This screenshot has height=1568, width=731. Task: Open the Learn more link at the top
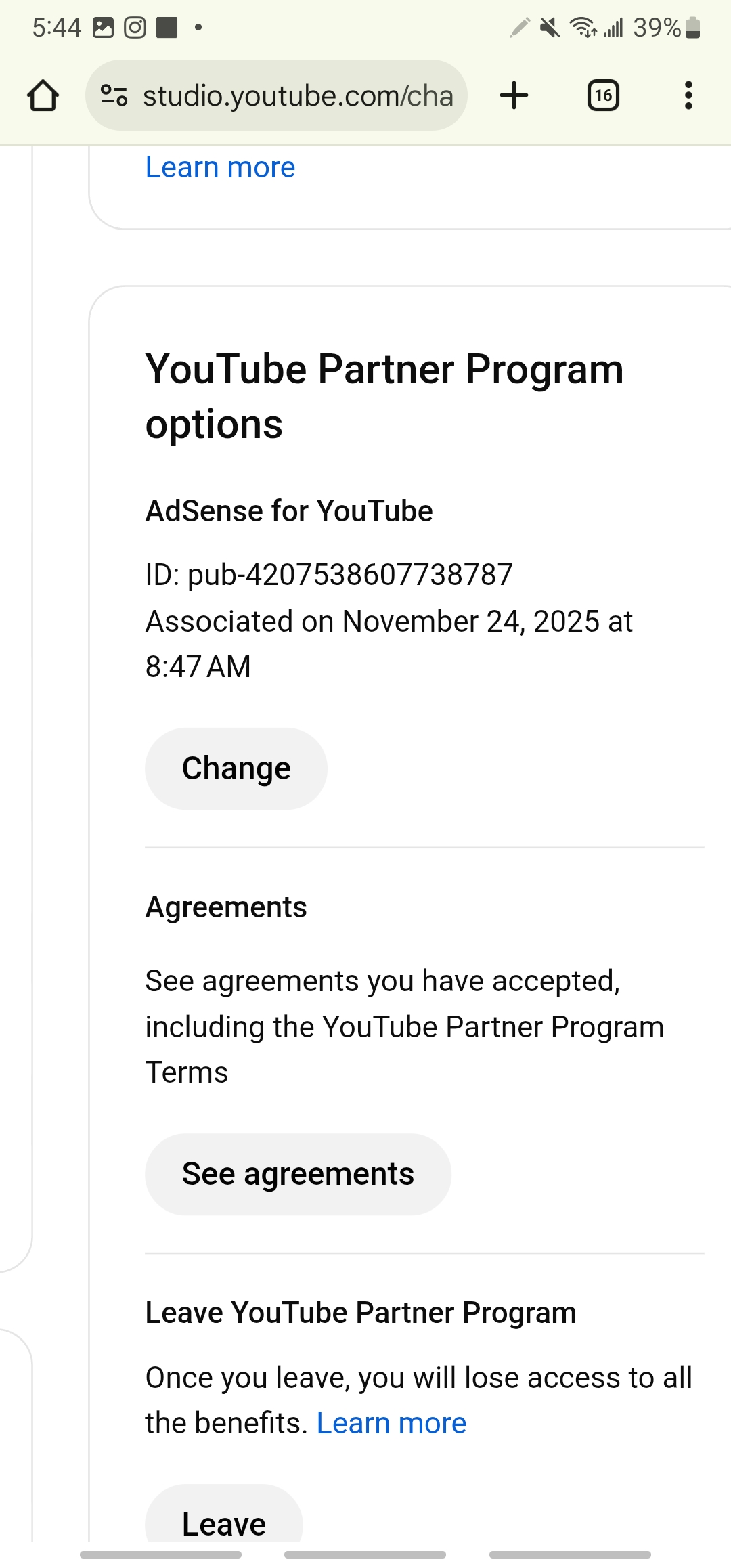click(219, 167)
